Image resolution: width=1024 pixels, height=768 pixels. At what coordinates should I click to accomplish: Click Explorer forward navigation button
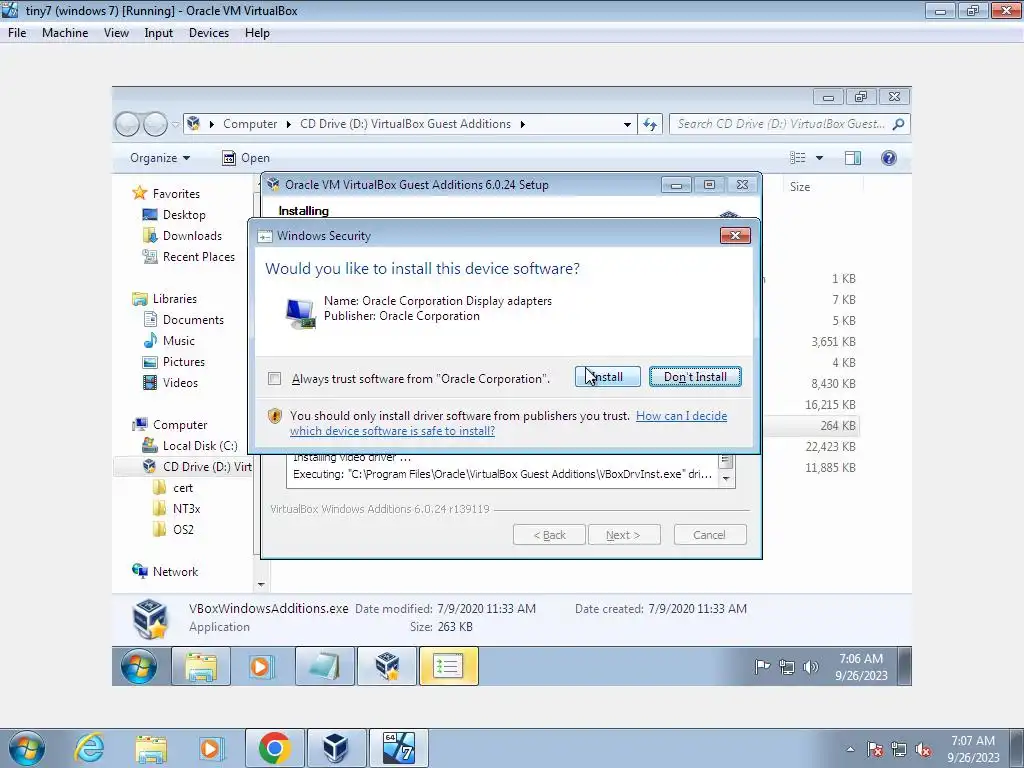155,124
